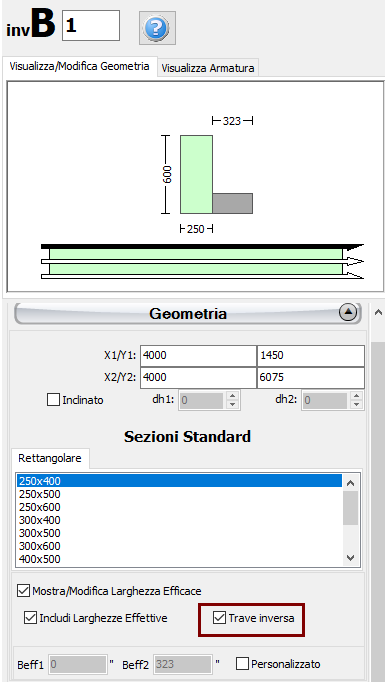The image size is (385, 682).
Task: Collapse the Geometria panel arrow
Action: click(x=348, y=313)
